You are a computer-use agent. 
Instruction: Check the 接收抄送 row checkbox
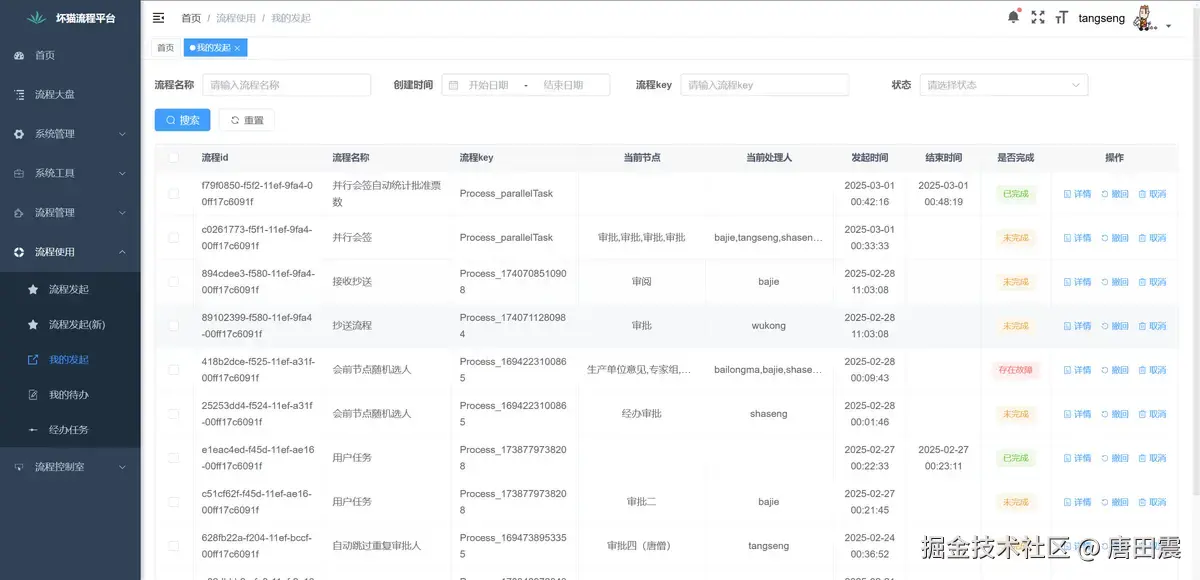click(174, 282)
